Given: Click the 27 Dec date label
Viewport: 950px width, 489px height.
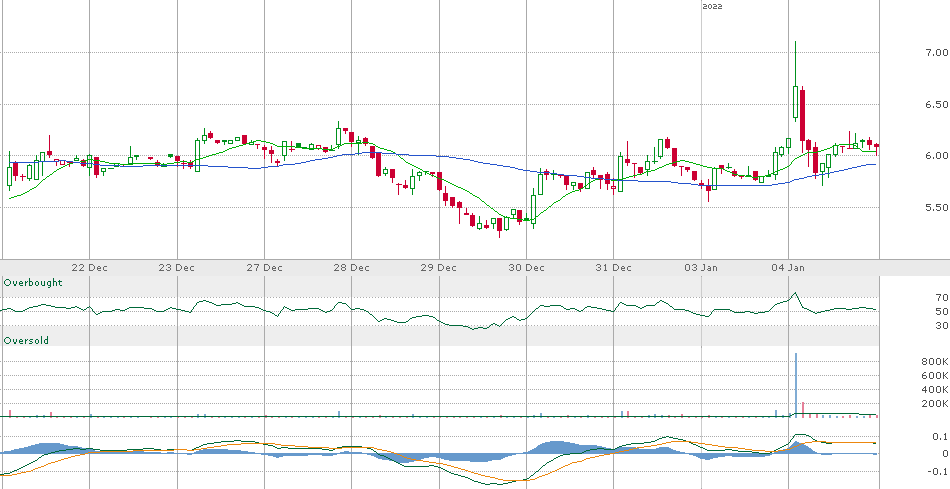Looking at the screenshot, I should [x=265, y=267].
